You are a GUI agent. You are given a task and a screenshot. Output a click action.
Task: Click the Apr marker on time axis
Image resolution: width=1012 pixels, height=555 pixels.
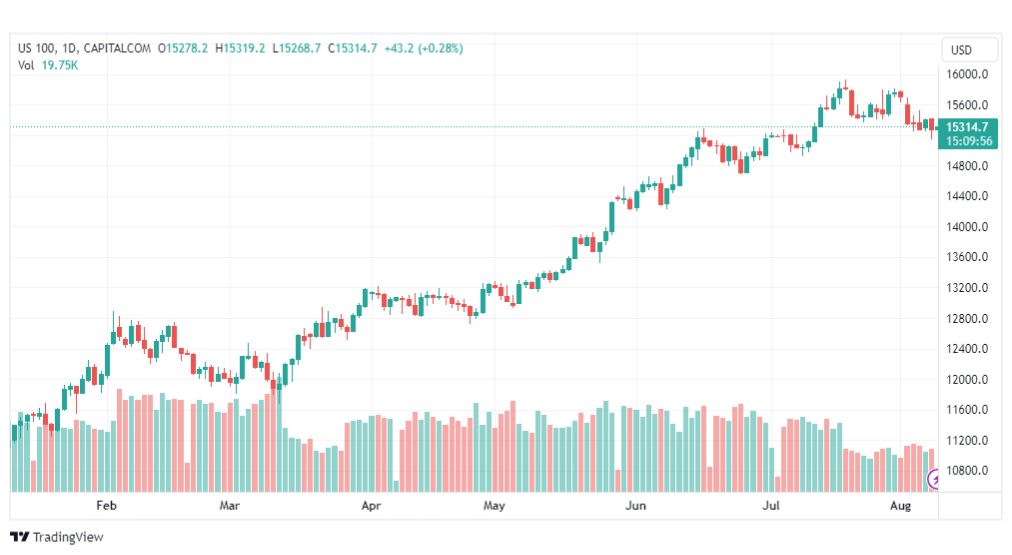[371, 505]
